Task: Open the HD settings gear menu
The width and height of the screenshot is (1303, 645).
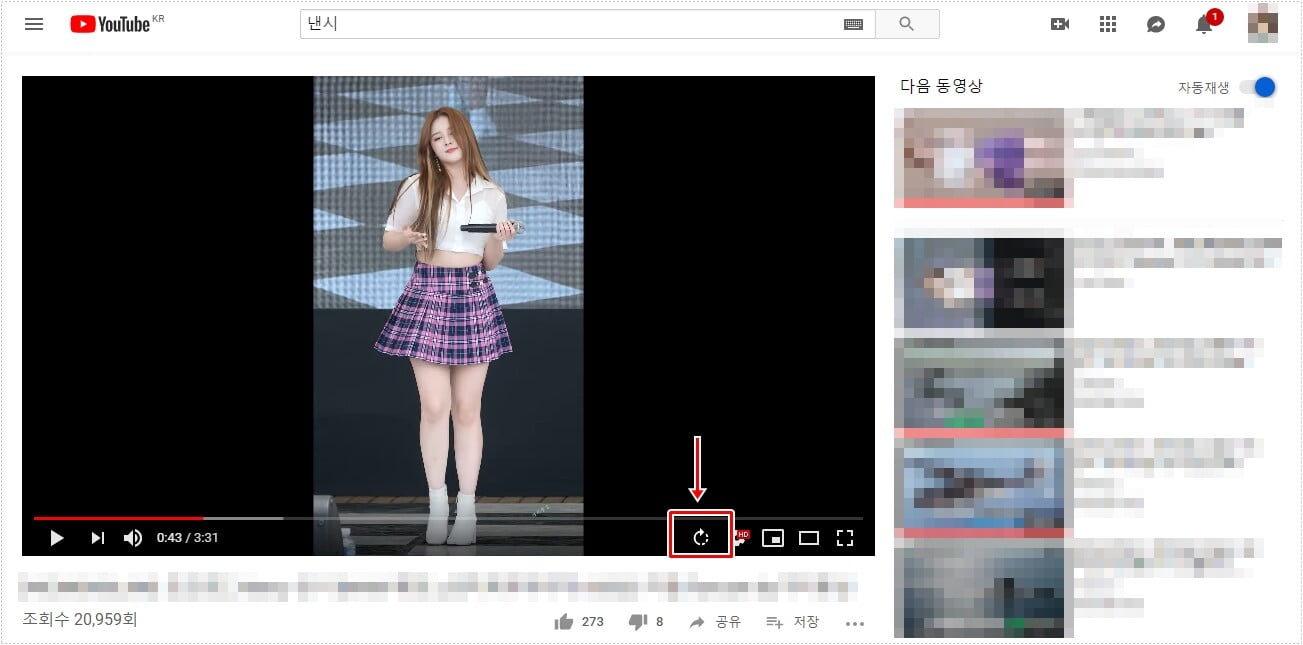Action: [x=741, y=538]
